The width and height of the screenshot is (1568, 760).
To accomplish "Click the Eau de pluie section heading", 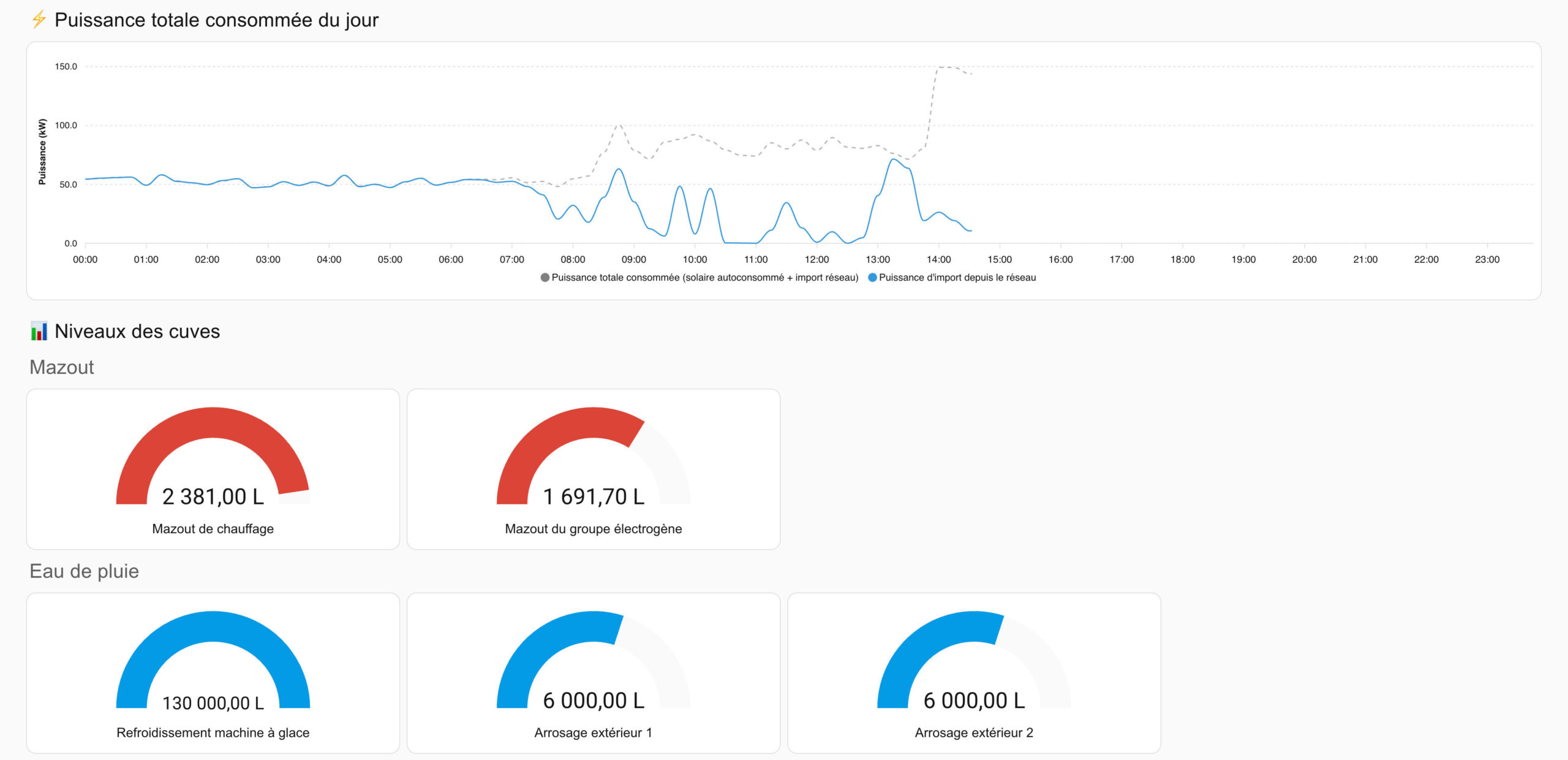I will tap(85, 571).
